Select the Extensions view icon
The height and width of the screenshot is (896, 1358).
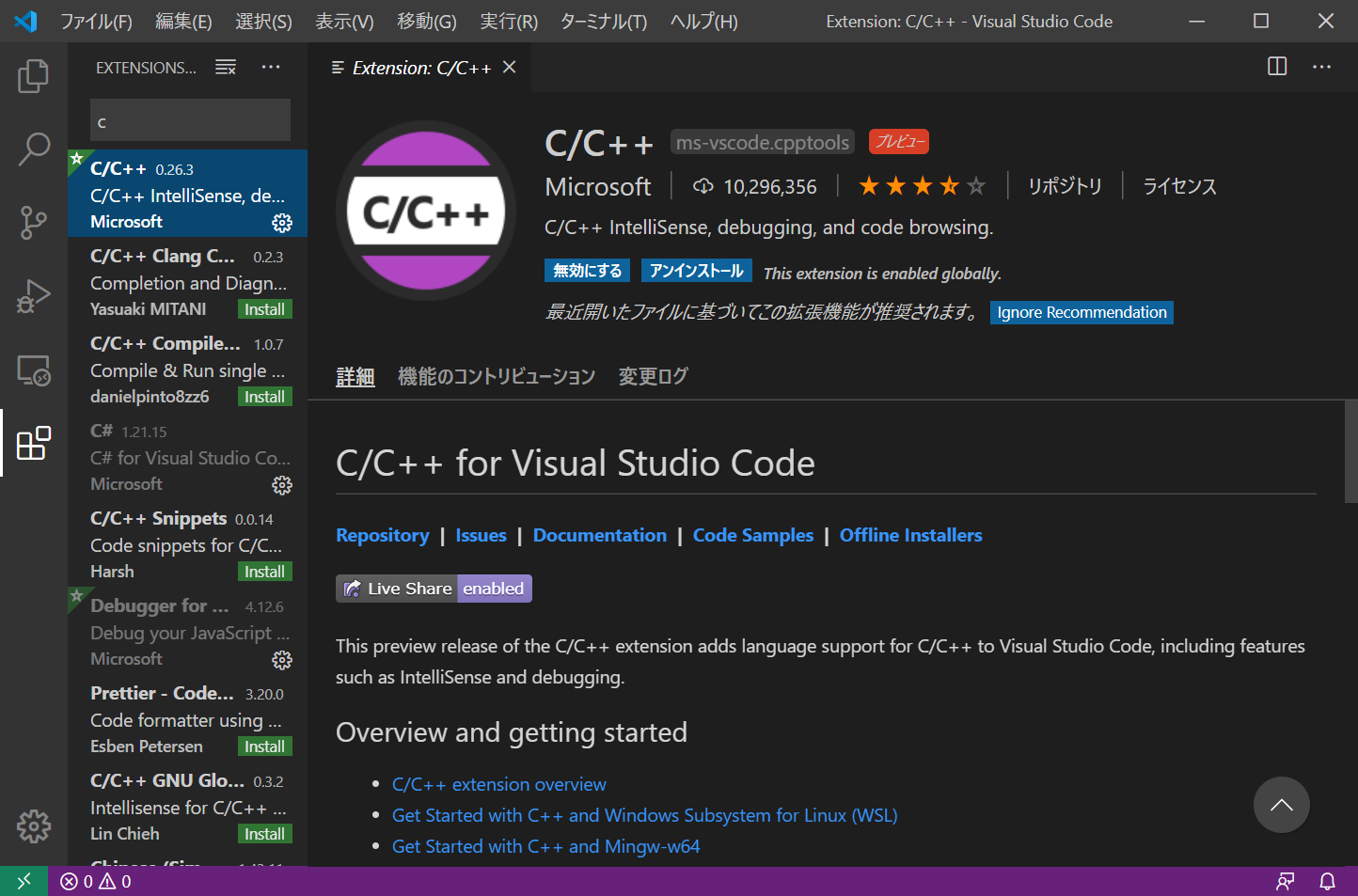pos(34,443)
